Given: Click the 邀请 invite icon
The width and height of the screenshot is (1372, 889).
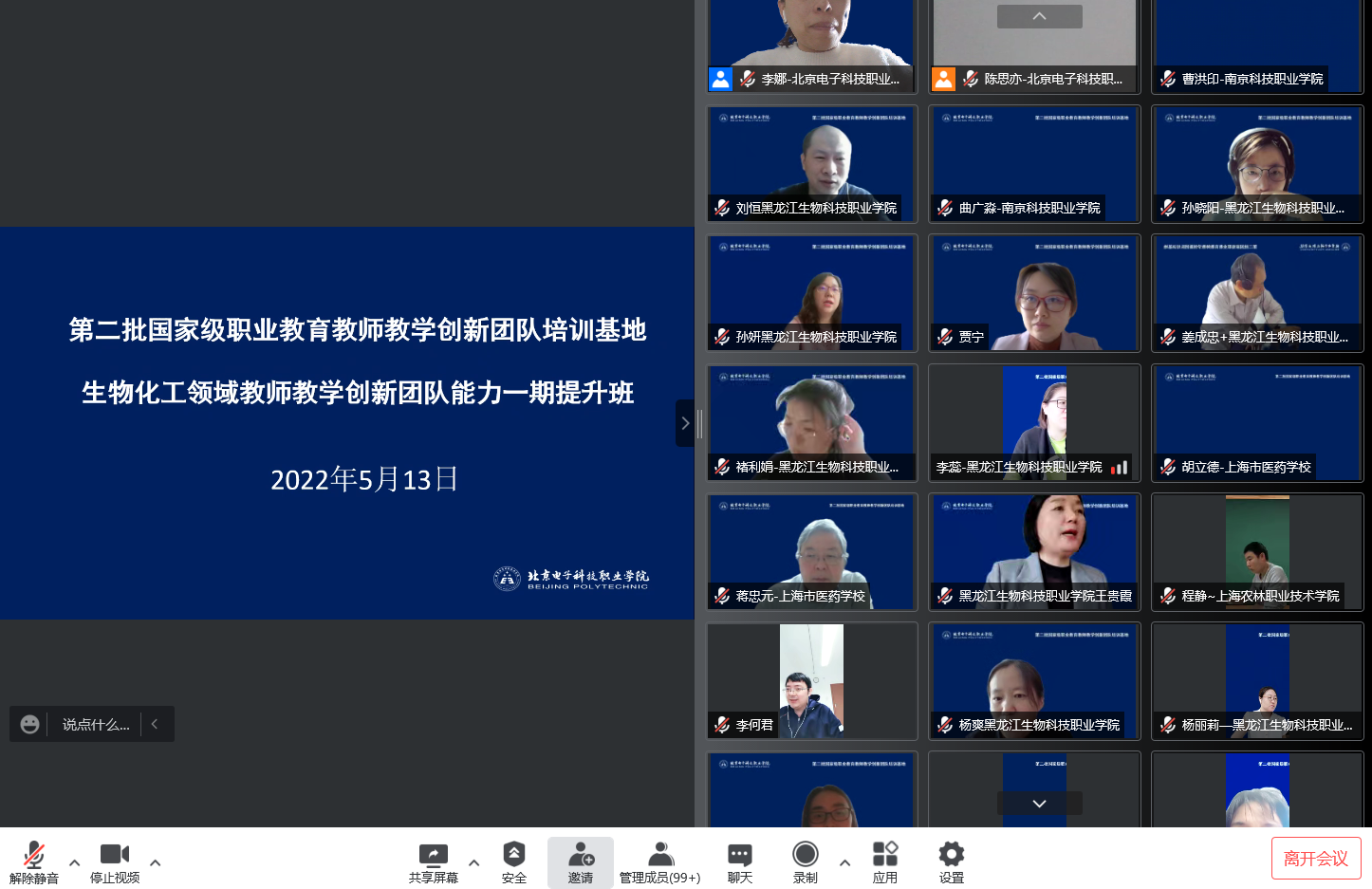Looking at the screenshot, I should 581,861.
